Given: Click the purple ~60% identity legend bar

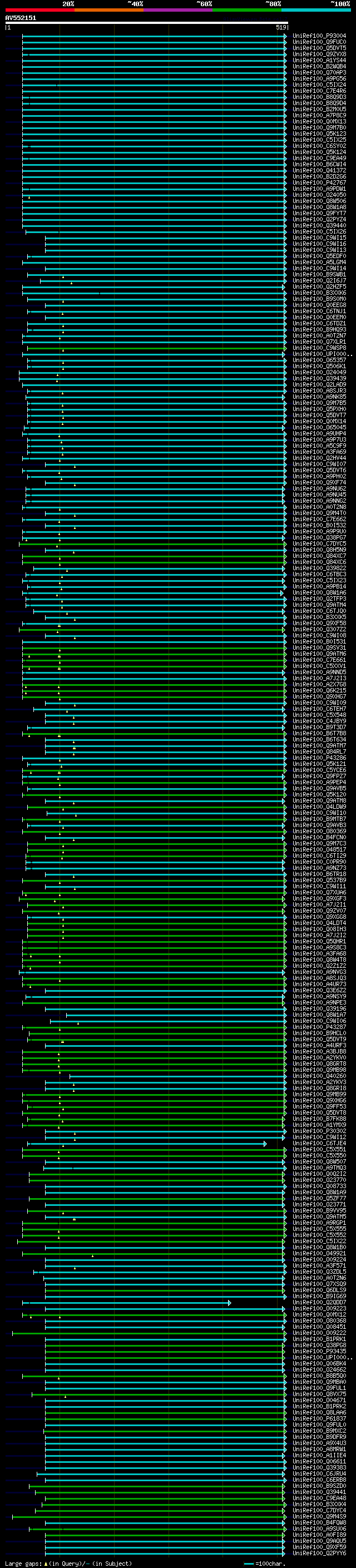Looking at the screenshot, I should [x=179, y=10].
